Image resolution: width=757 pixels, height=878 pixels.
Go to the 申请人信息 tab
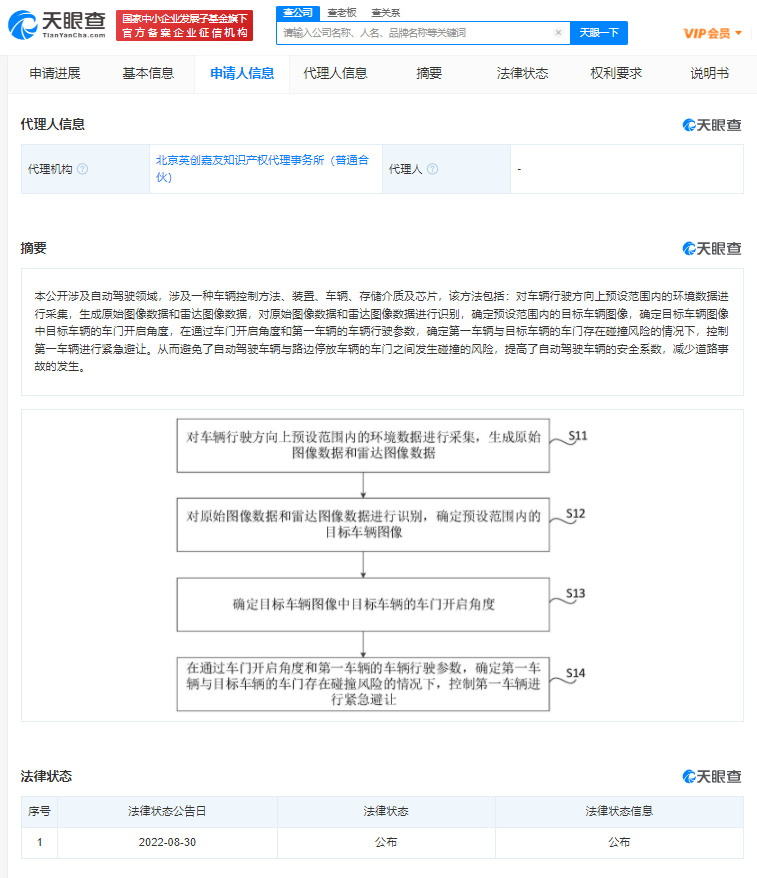click(x=242, y=73)
